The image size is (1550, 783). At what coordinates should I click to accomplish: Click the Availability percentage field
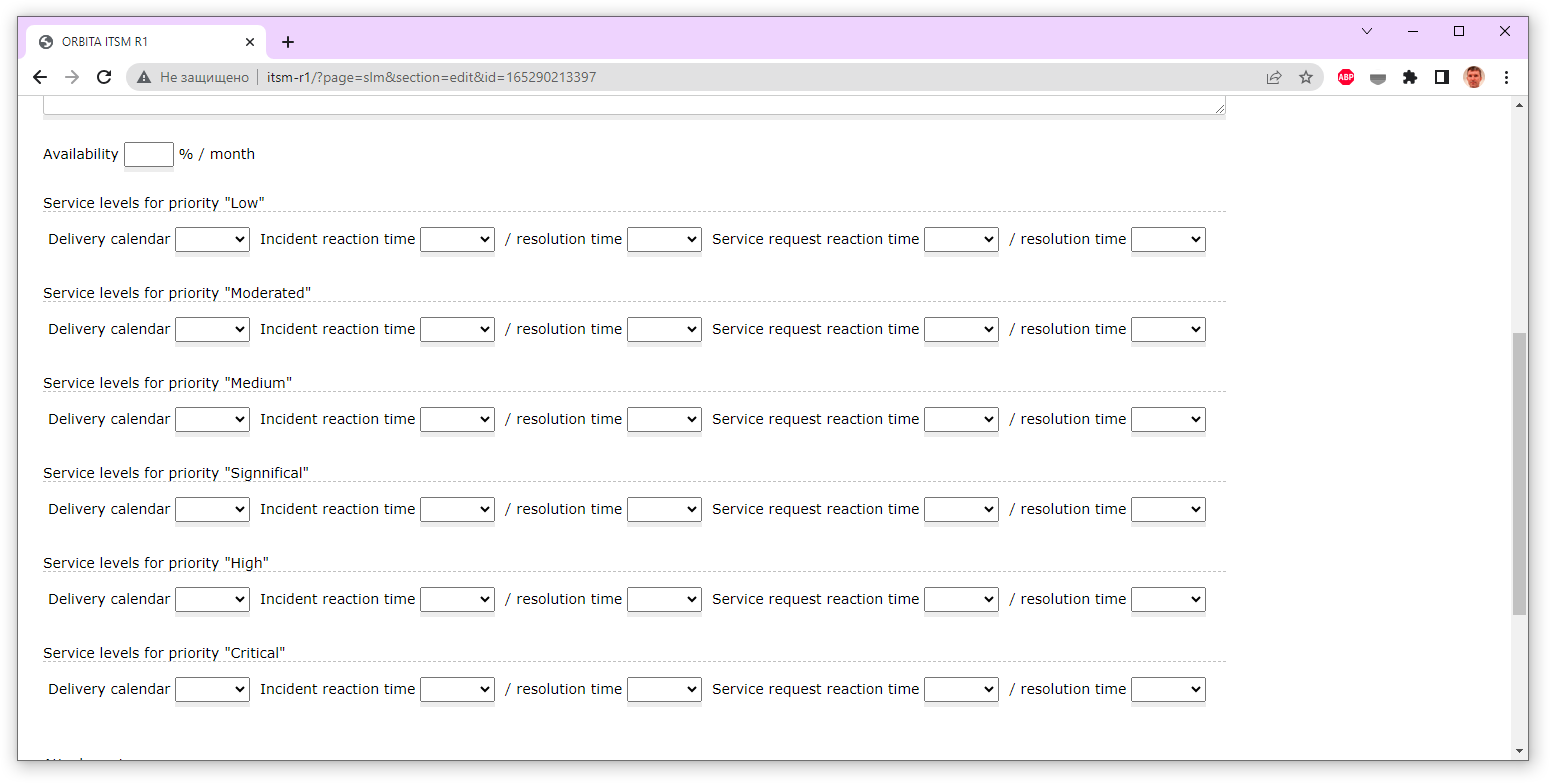pos(149,154)
